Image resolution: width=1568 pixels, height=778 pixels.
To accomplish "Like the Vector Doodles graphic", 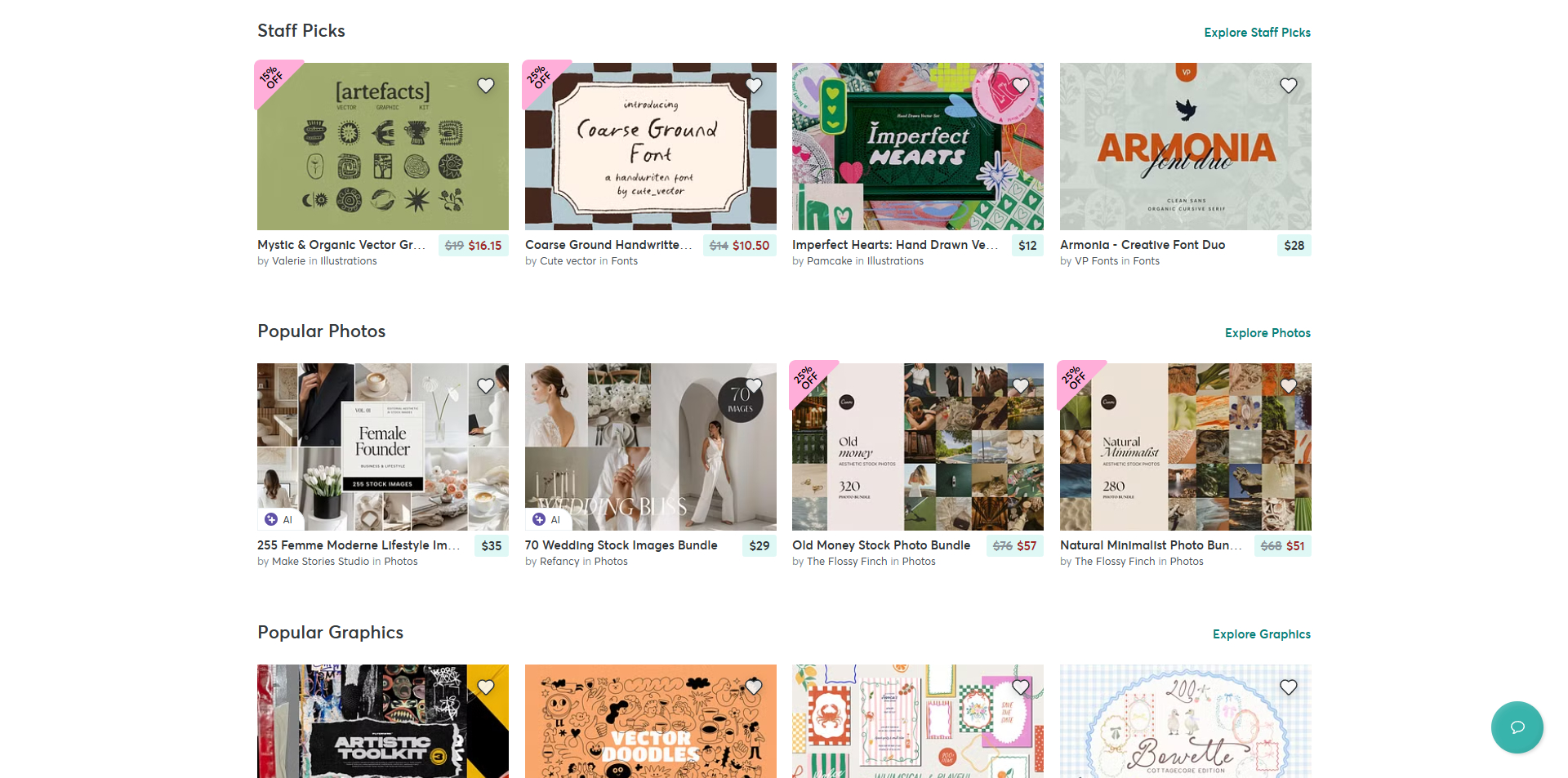I will click(x=754, y=687).
